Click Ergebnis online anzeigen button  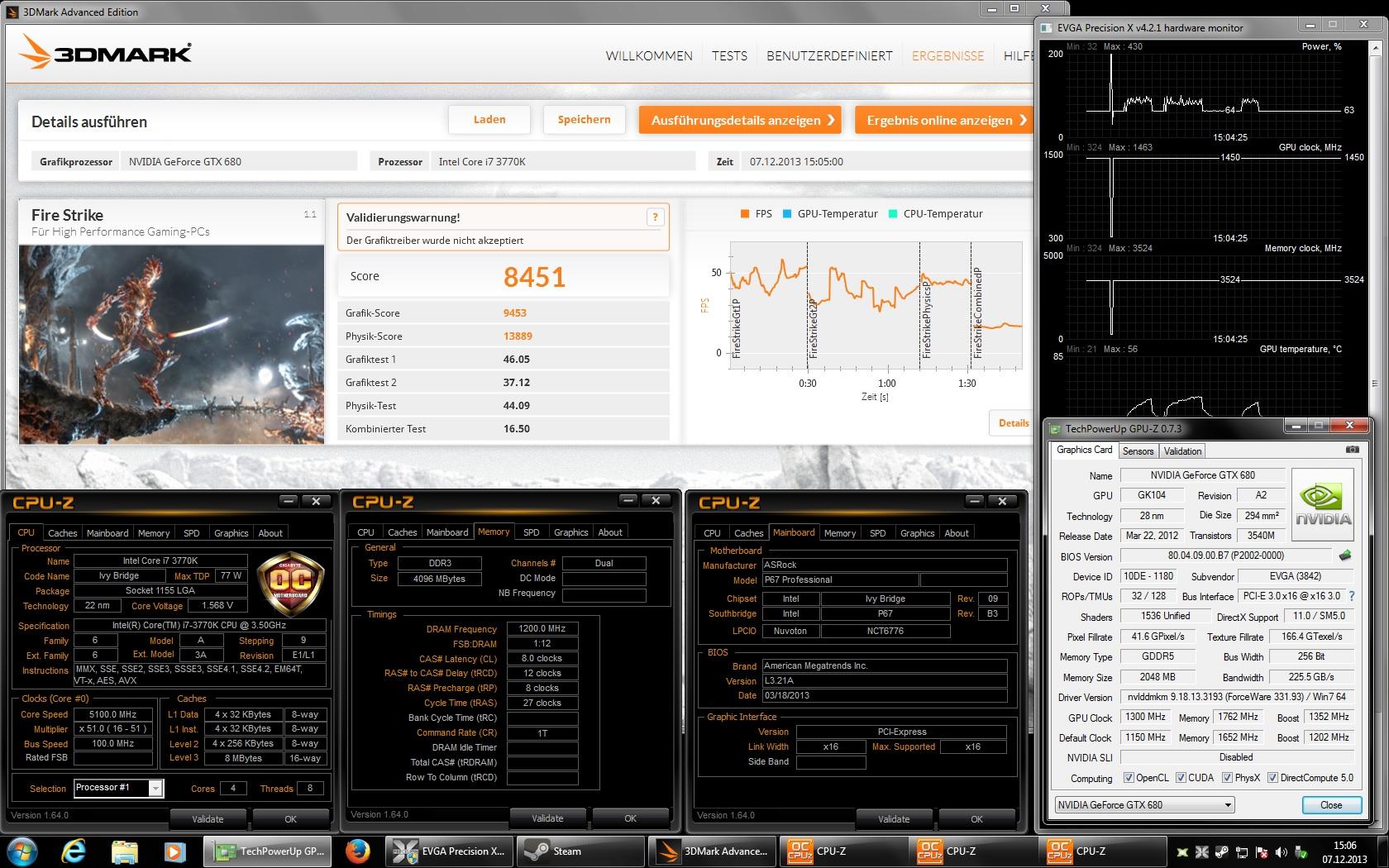pyautogui.click(x=944, y=120)
